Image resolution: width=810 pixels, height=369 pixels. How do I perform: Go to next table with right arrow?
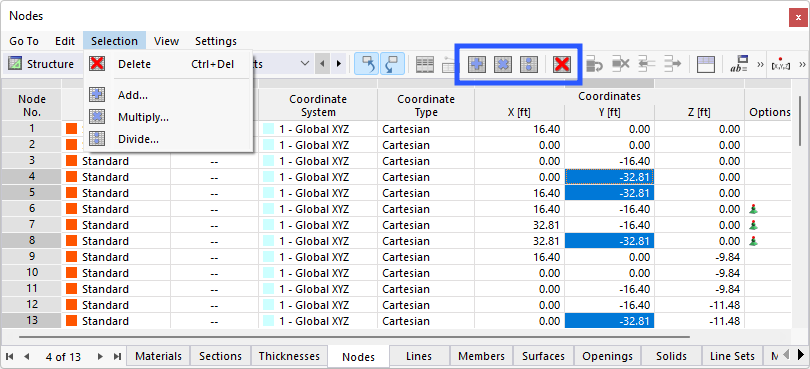(338, 64)
